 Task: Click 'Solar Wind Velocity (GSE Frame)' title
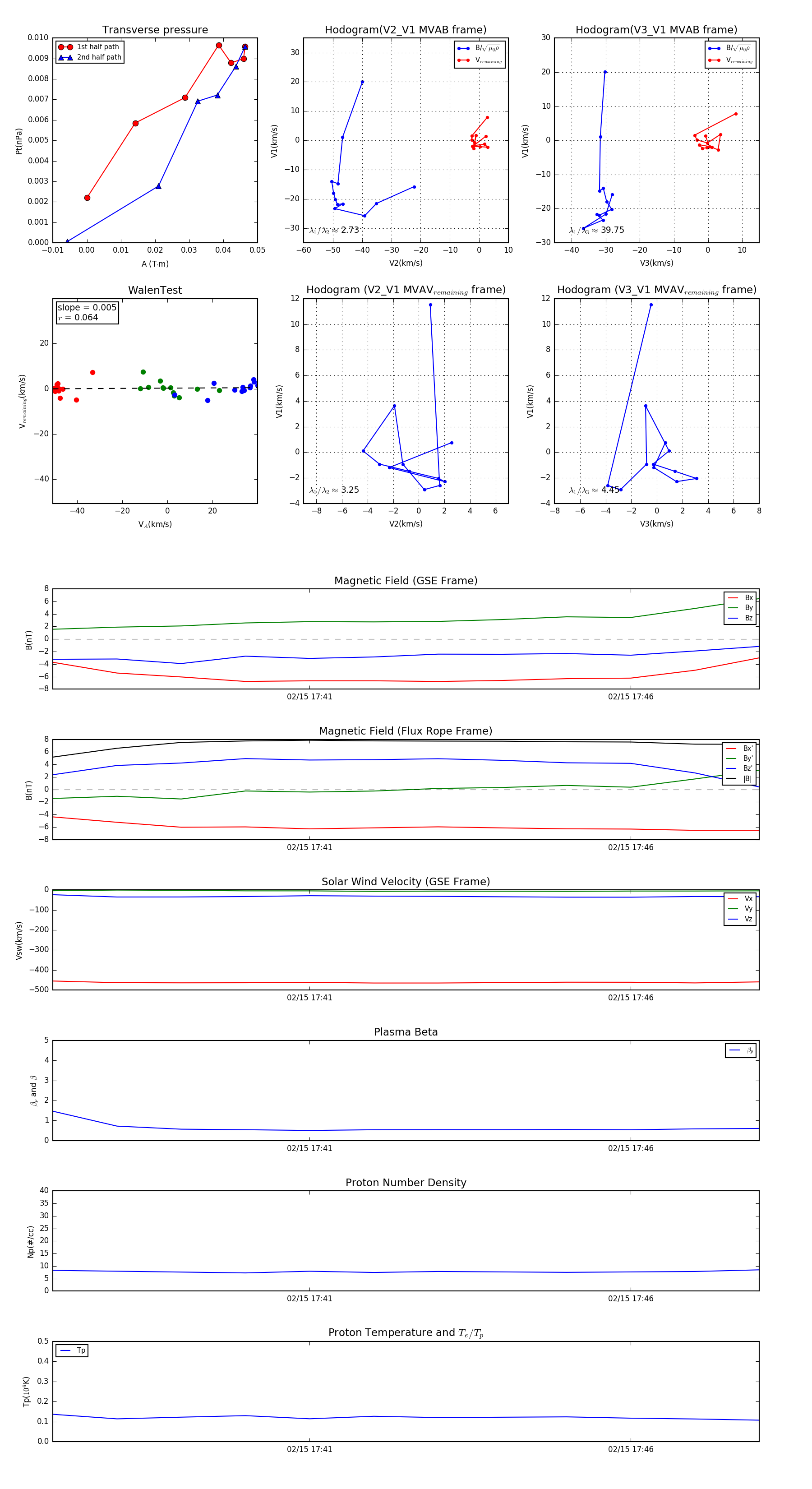pyautogui.click(x=406, y=882)
